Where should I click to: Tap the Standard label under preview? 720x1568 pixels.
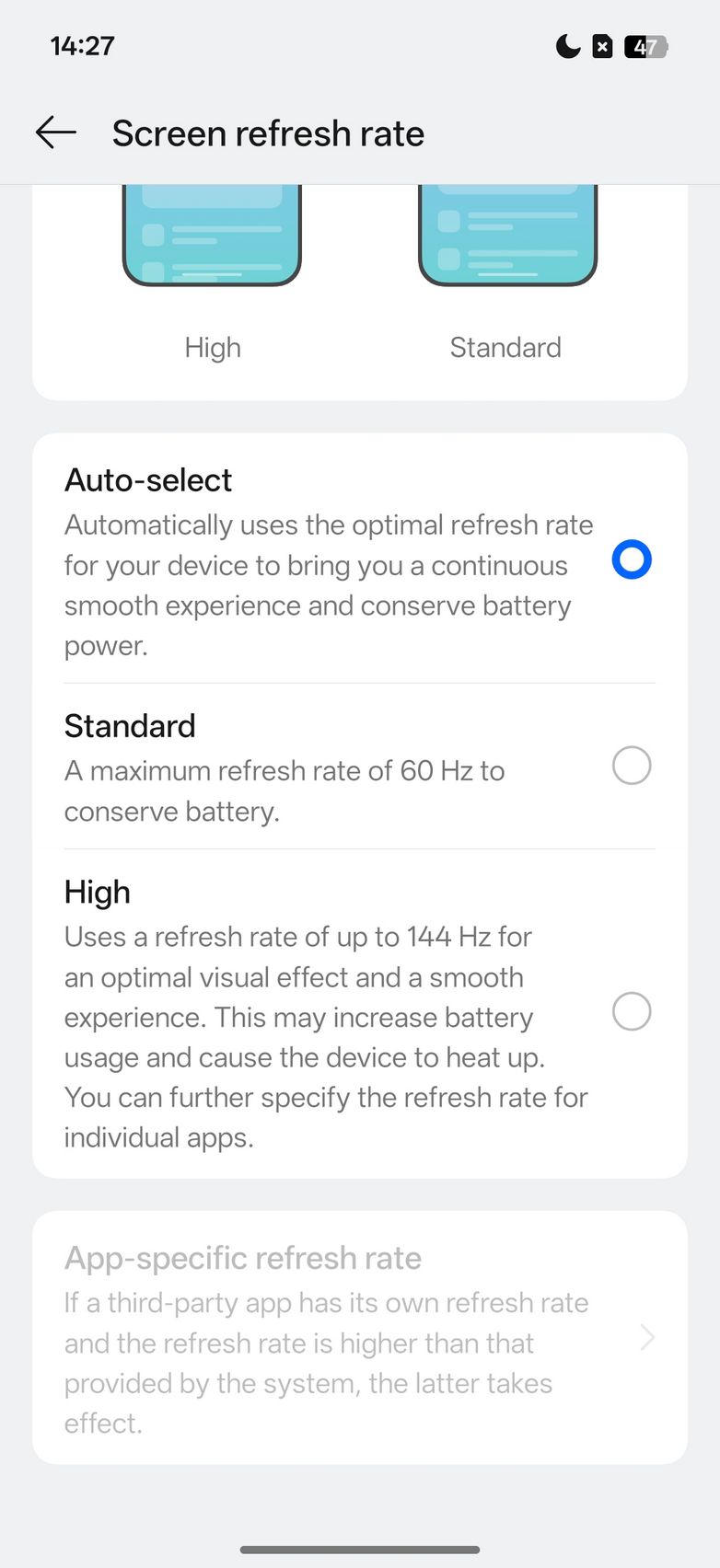click(505, 348)
